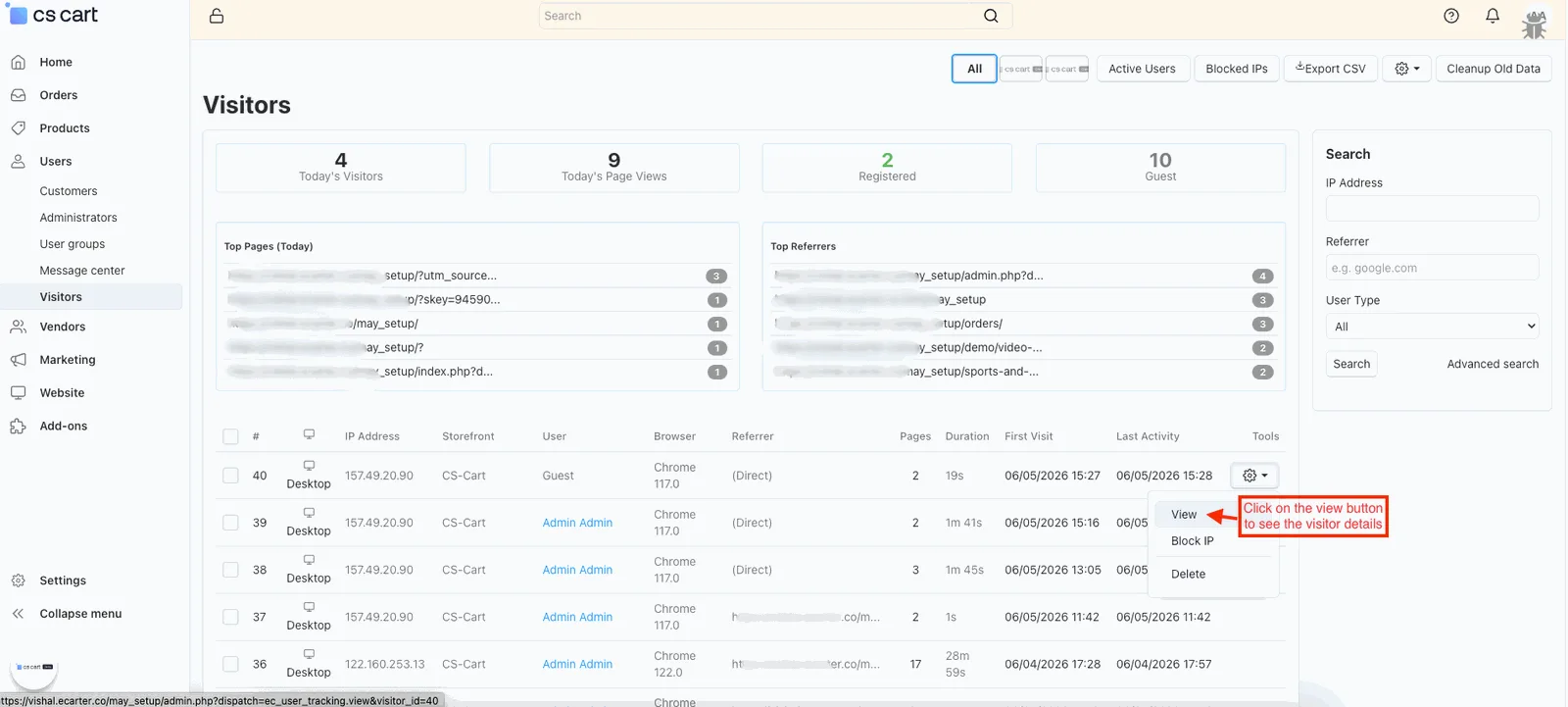Image resolution: width=1568 pixels, height=707 pixels.
Task: Click the IP Address search field
Action: pos(1432,208)
